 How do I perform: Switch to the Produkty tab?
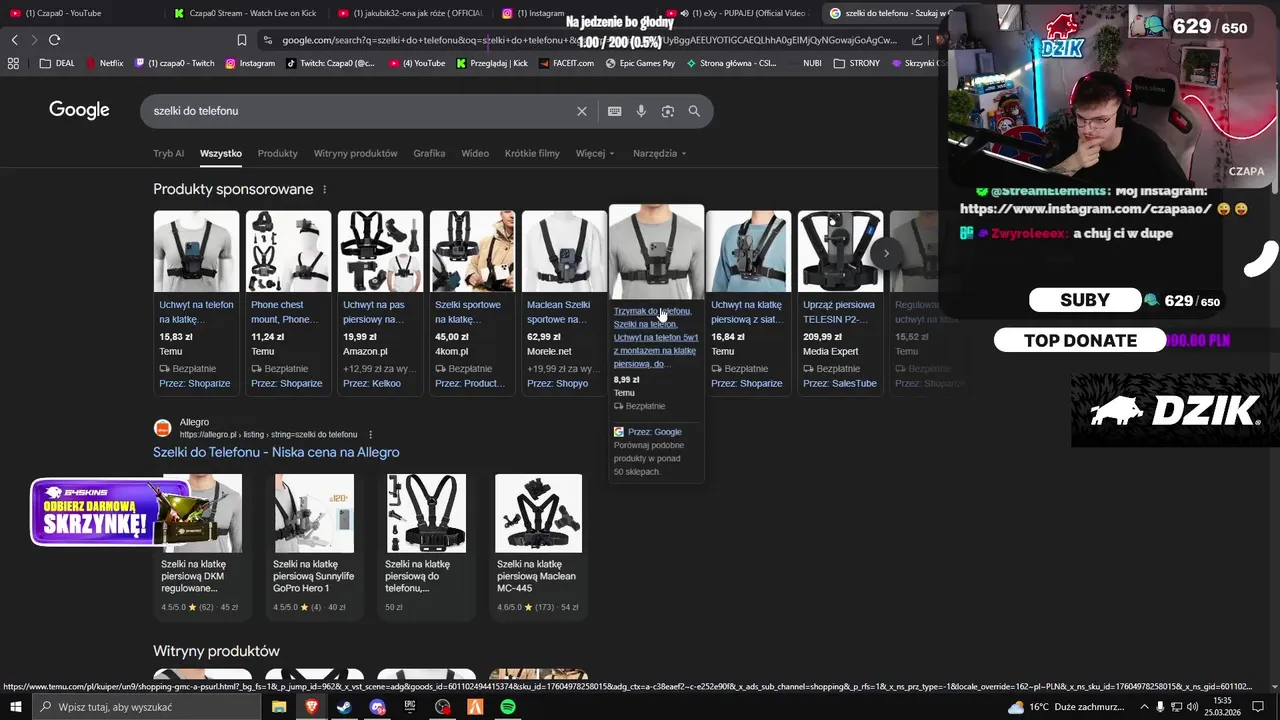277,153
